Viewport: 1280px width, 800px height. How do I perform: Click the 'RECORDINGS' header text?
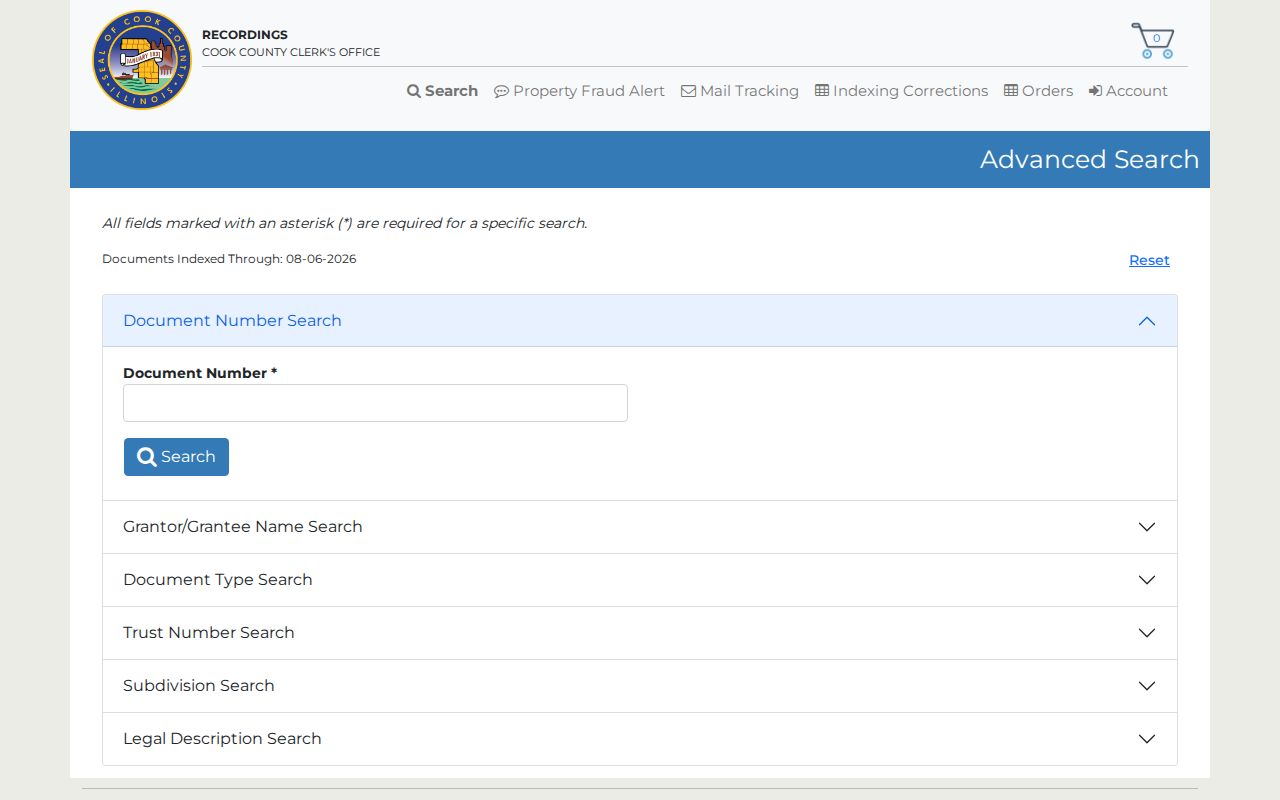(245, 35)
